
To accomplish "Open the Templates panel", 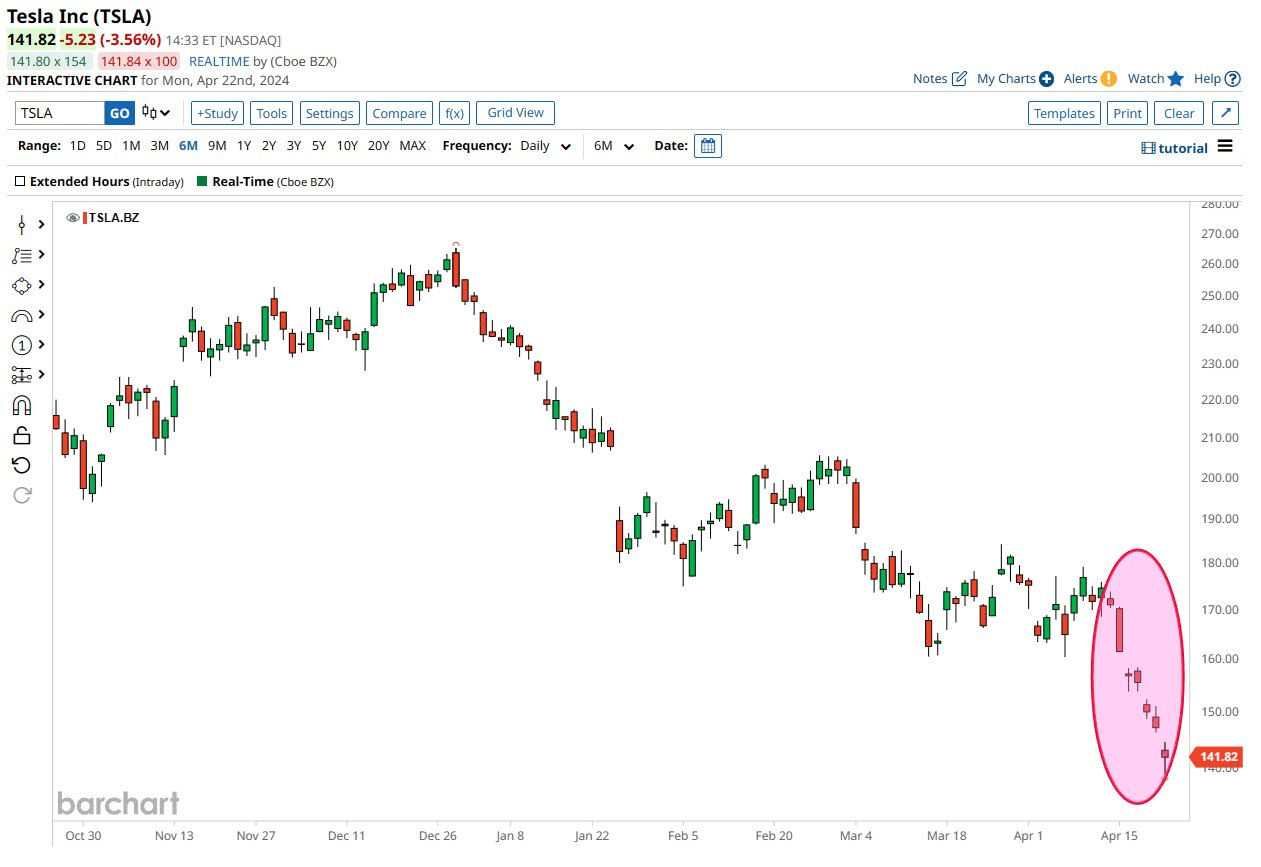I will point(1064,113).
